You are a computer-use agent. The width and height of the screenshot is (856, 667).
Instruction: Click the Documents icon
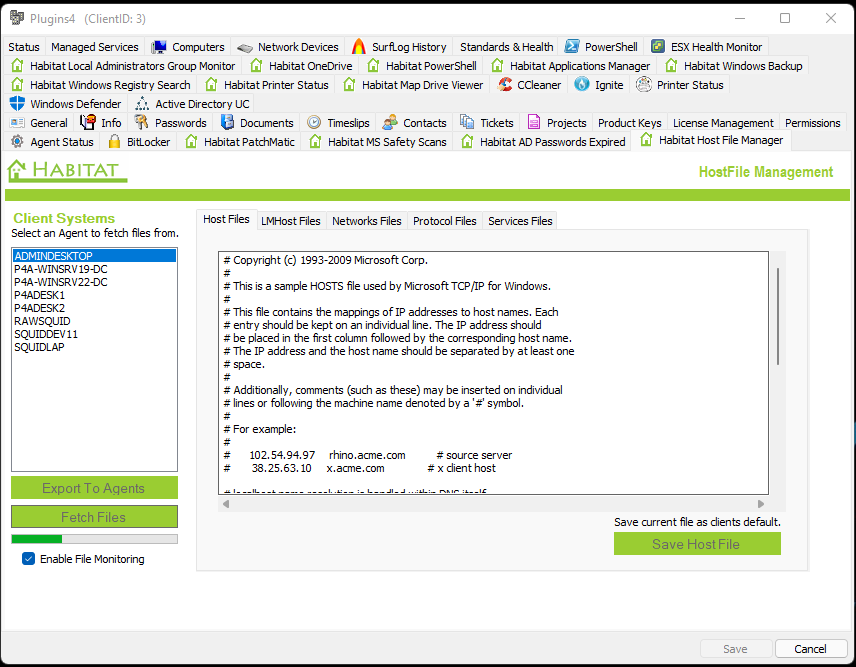point(227,122)
